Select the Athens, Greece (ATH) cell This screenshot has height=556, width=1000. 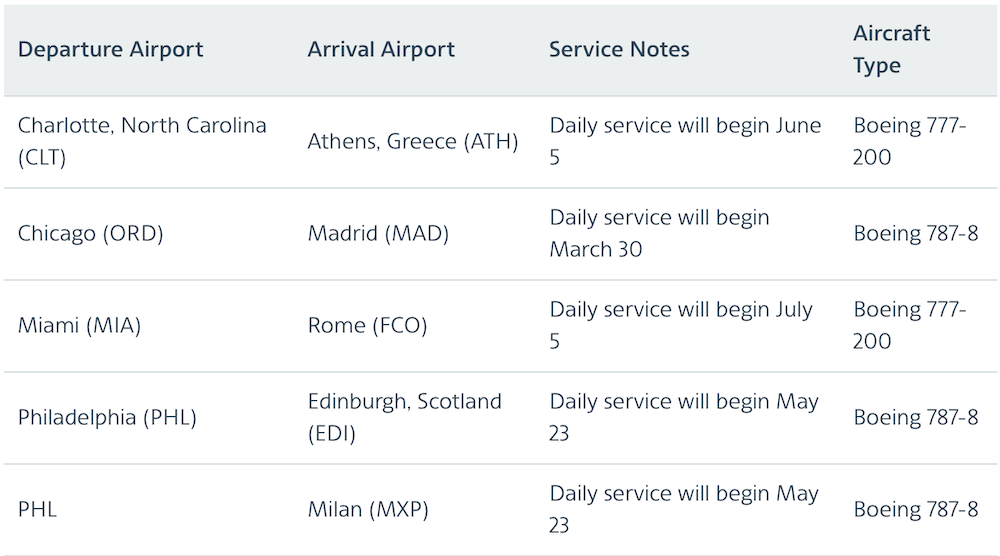click(413, 141)
